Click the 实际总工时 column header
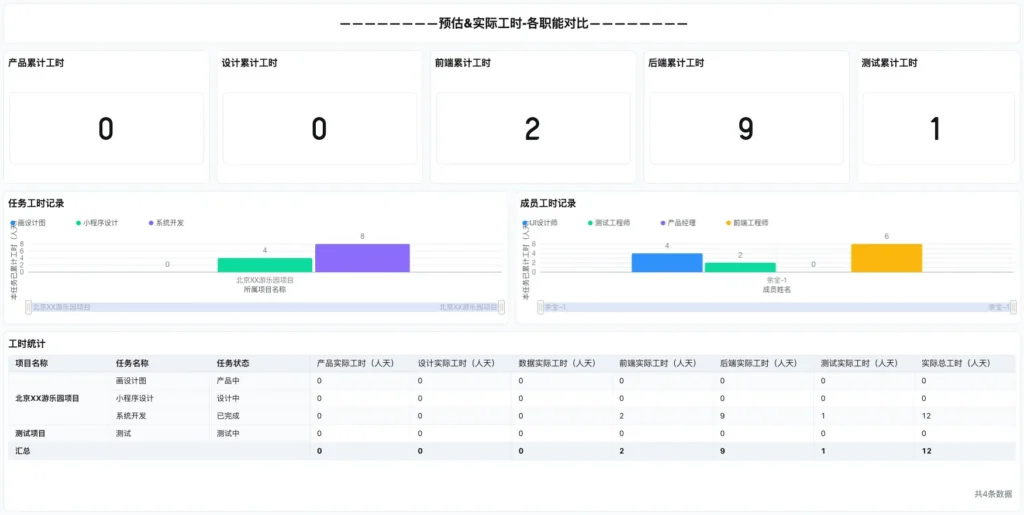The image size is (1024, 515). (x=956, y=363)
